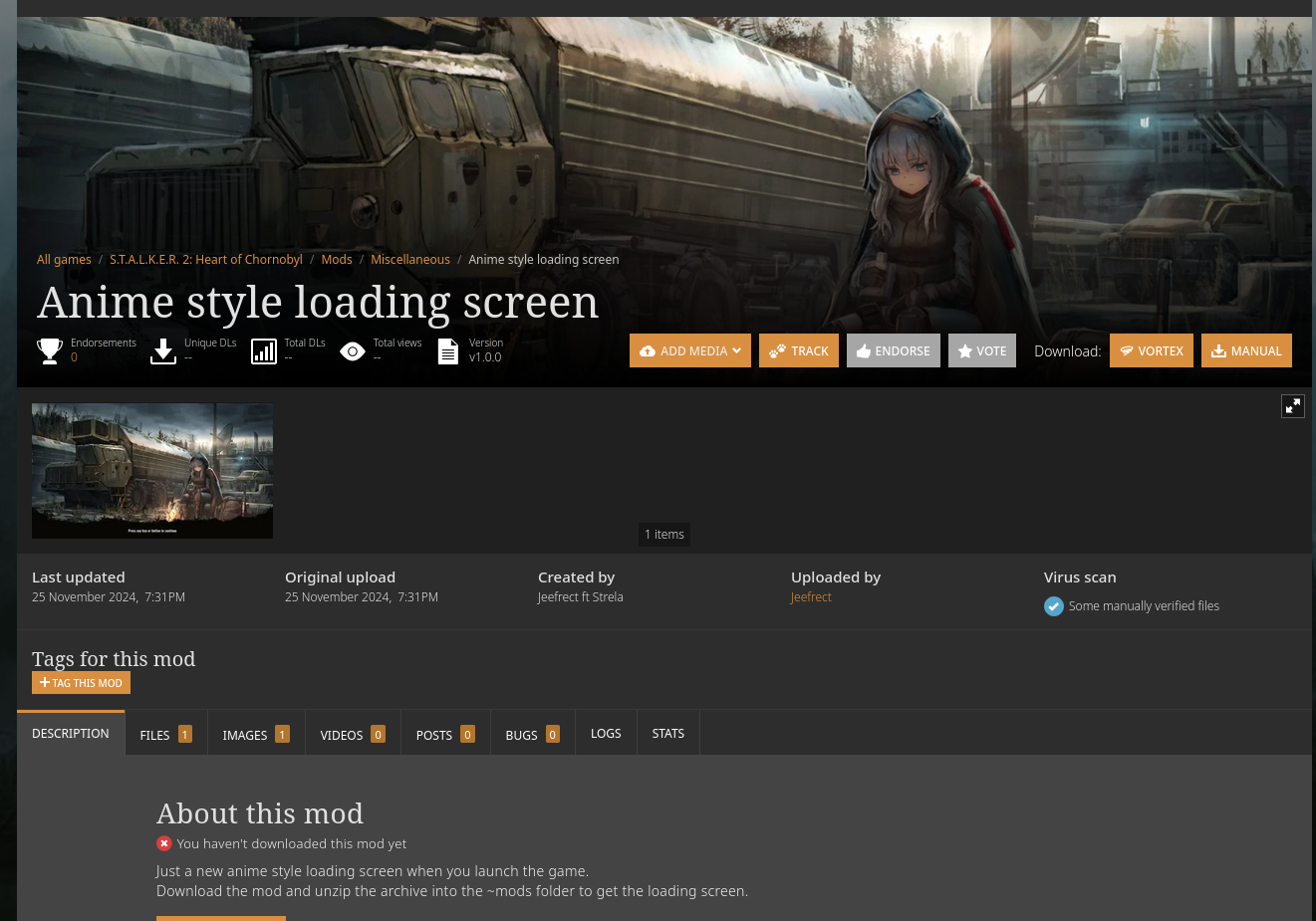The width and height of the screenshot is (1316, 921).
Task: Click 'Some manually verified files' text
Action: point(1144,606)
